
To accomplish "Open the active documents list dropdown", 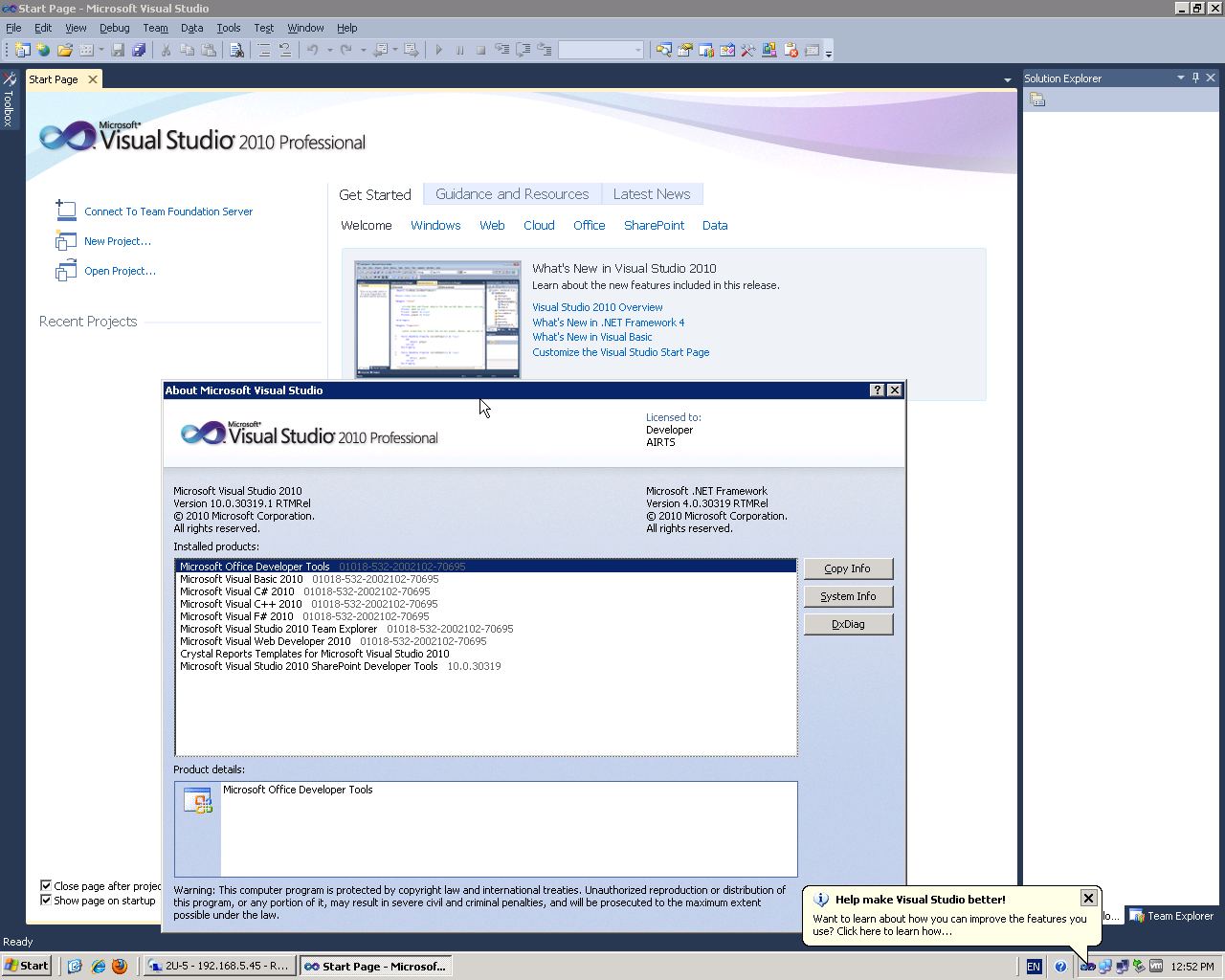I will pos(1007,79).
